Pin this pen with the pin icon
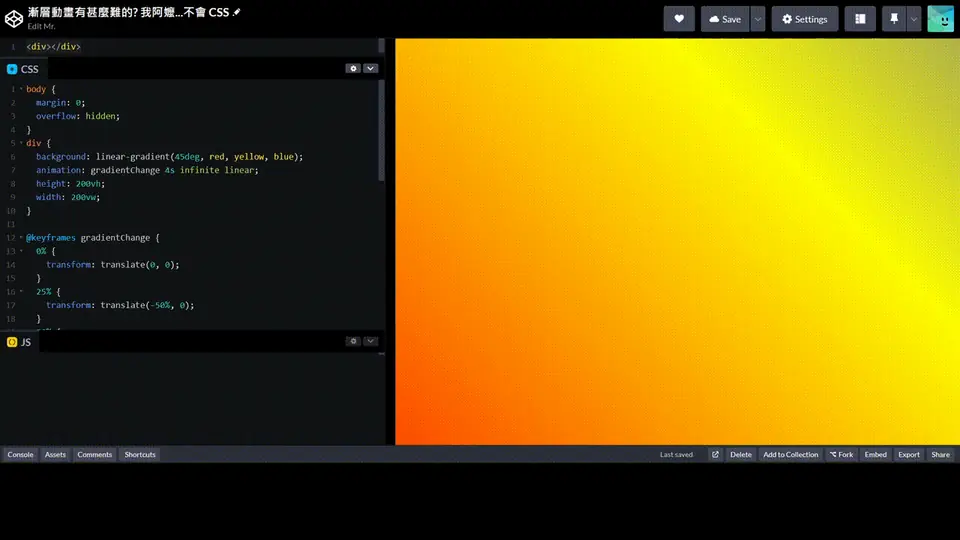This screenshot has height=540, width=960. pyautogui.click(x=894, y=19)
